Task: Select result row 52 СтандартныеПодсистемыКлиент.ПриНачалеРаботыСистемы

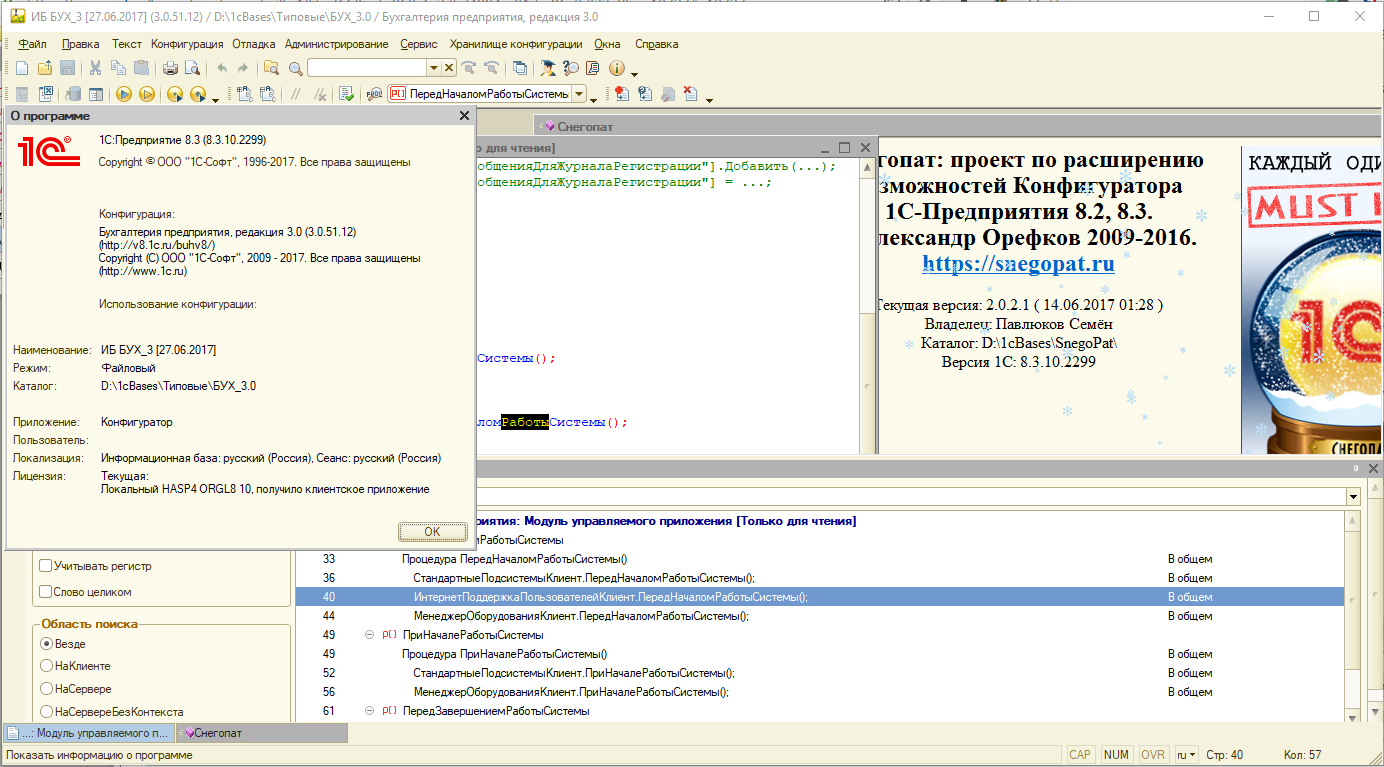Action: pos(820,673)
